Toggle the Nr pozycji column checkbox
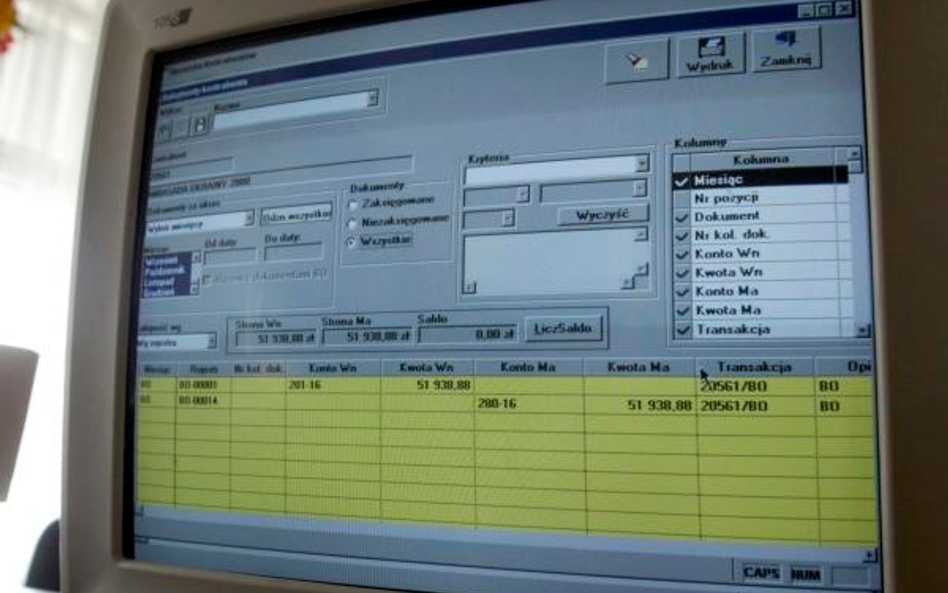 coord(681,198)
